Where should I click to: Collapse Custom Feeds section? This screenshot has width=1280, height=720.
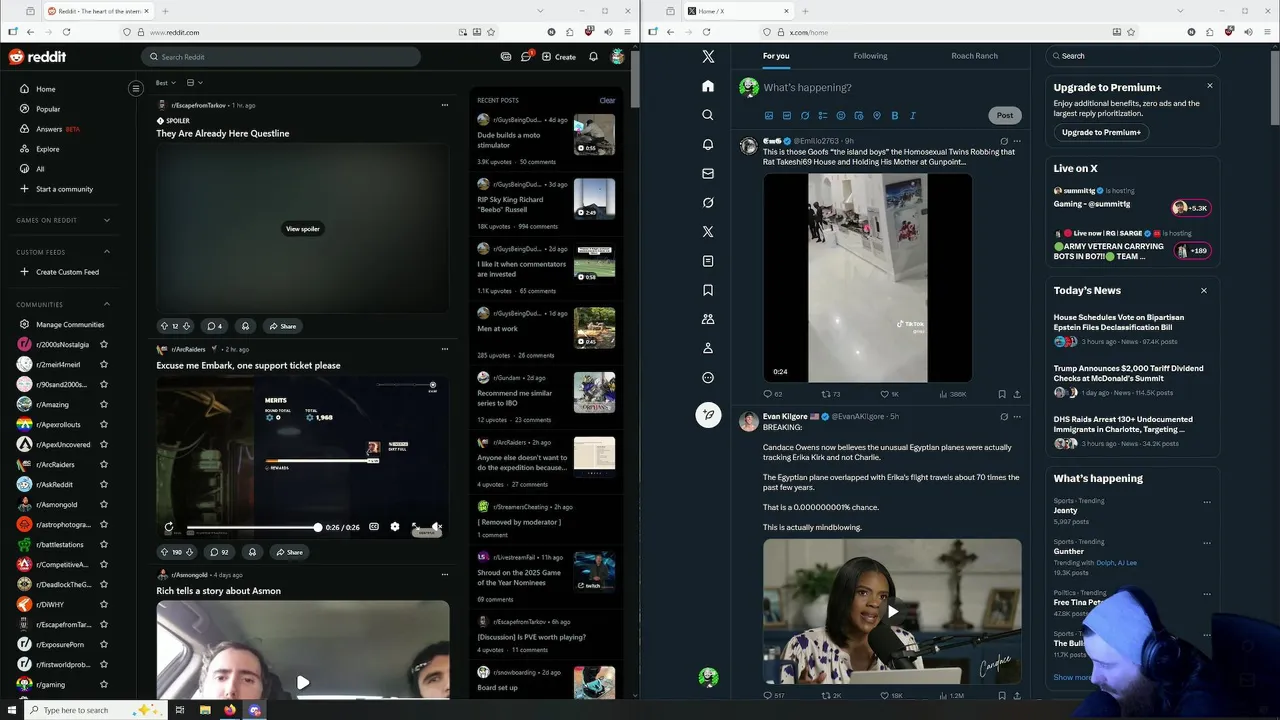[107, 252]
